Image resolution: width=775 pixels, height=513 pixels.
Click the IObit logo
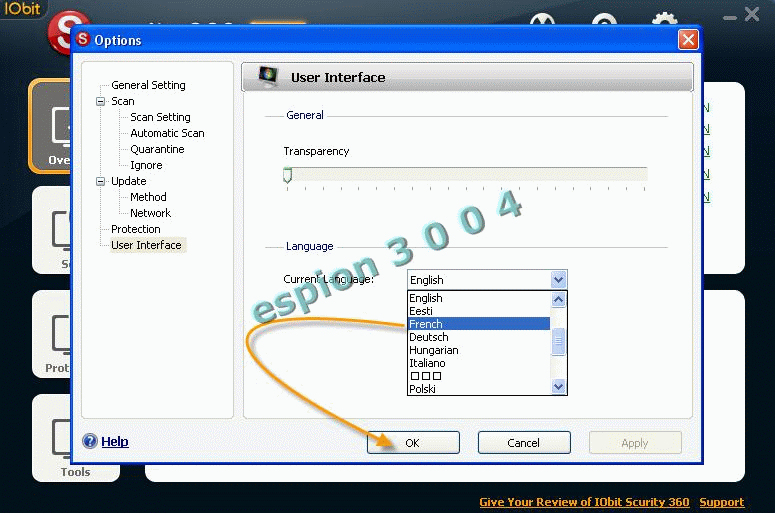point(22,8)
